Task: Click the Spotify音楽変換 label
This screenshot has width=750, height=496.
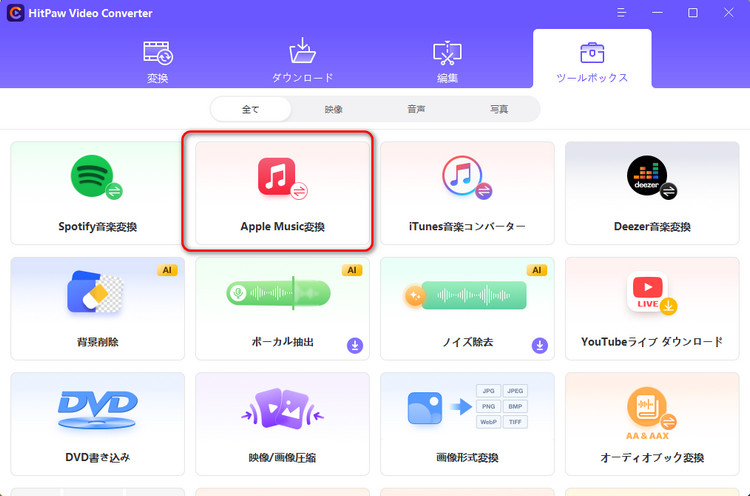Action: [x=98, y=226]
